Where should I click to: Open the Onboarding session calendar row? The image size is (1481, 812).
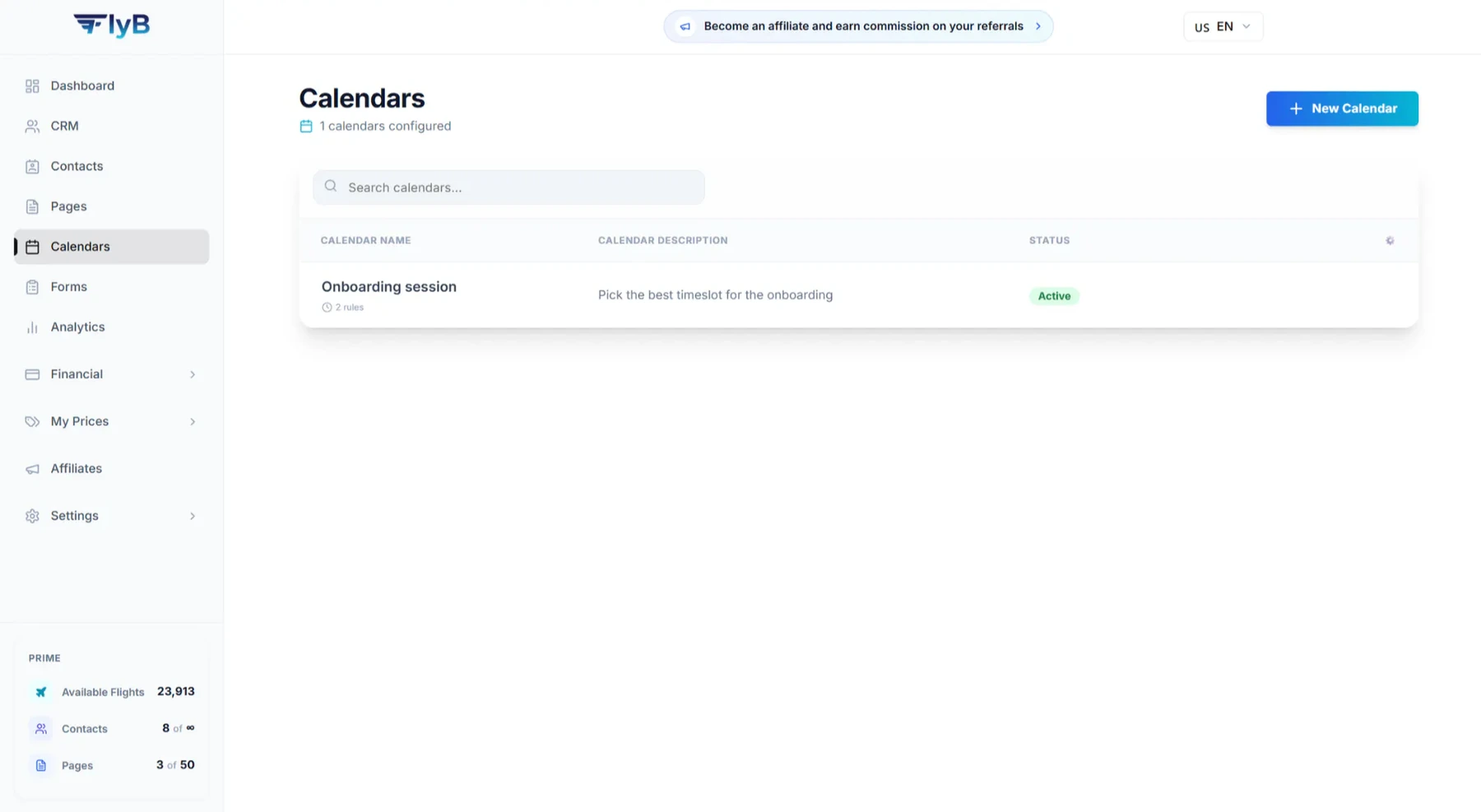pyautogui.click(x=858, y=295)
